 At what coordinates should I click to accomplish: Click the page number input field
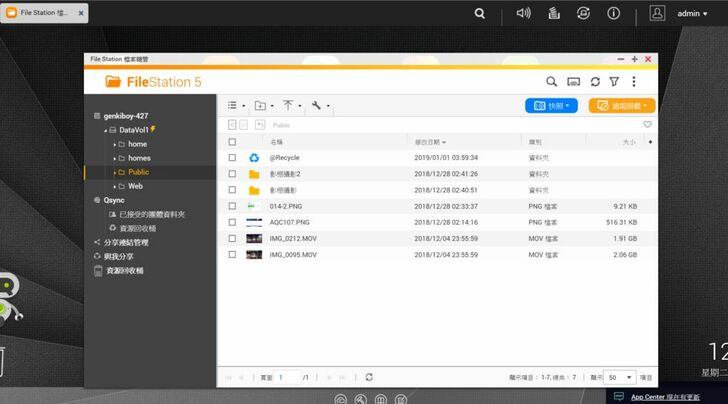[287, 377]
